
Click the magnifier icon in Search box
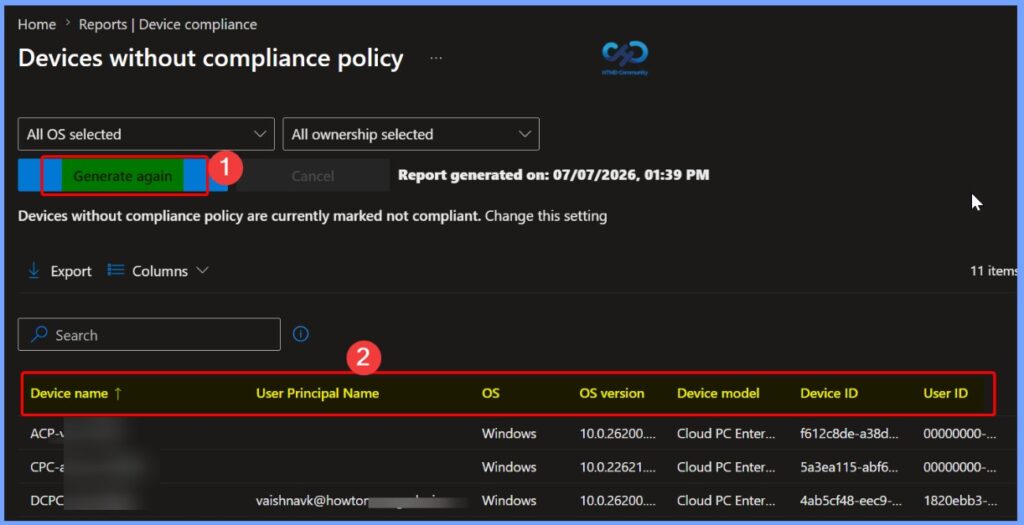click(39, 334)
